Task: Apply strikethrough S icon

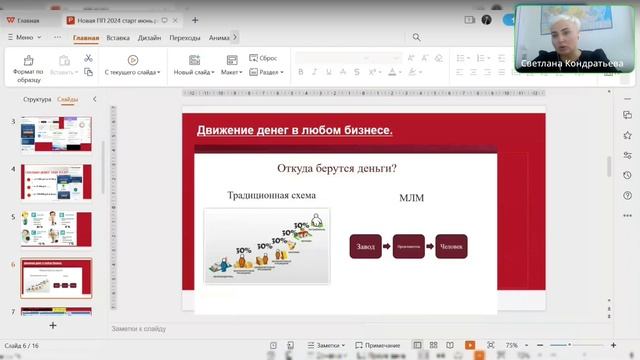Action: pyautogui.click(x=357, y=72)
